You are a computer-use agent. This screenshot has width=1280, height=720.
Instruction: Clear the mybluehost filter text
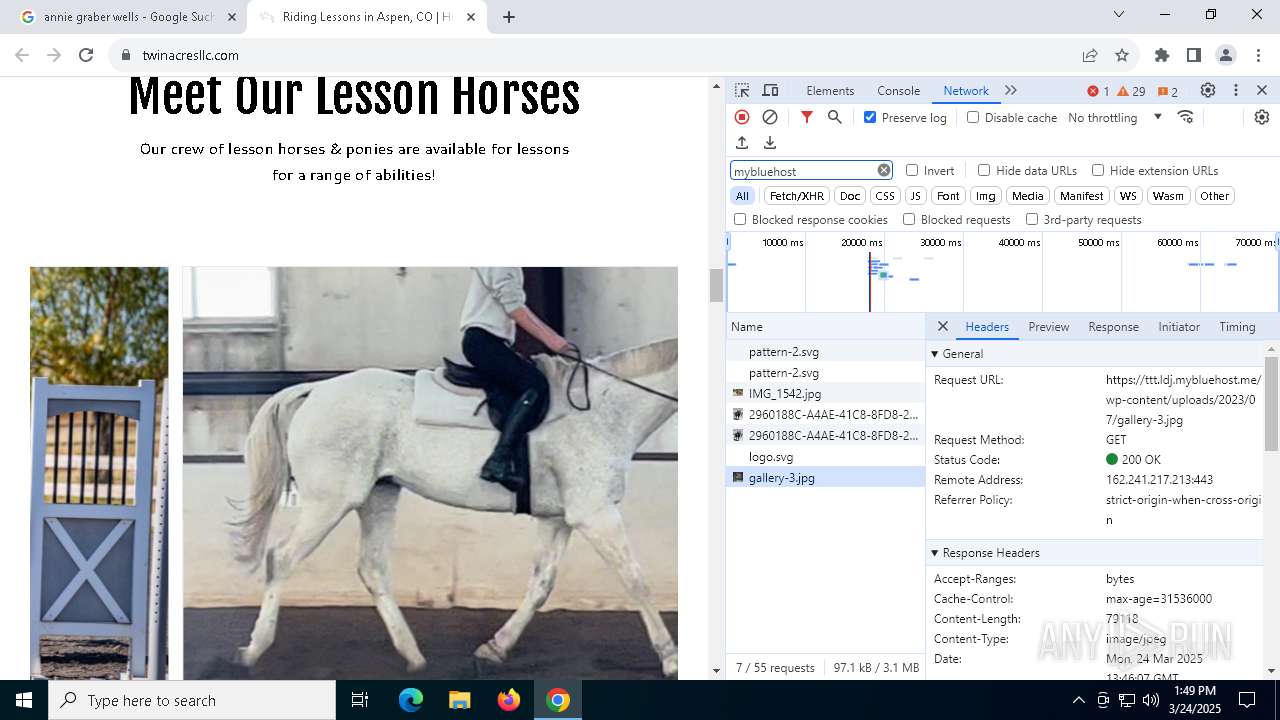884,170
